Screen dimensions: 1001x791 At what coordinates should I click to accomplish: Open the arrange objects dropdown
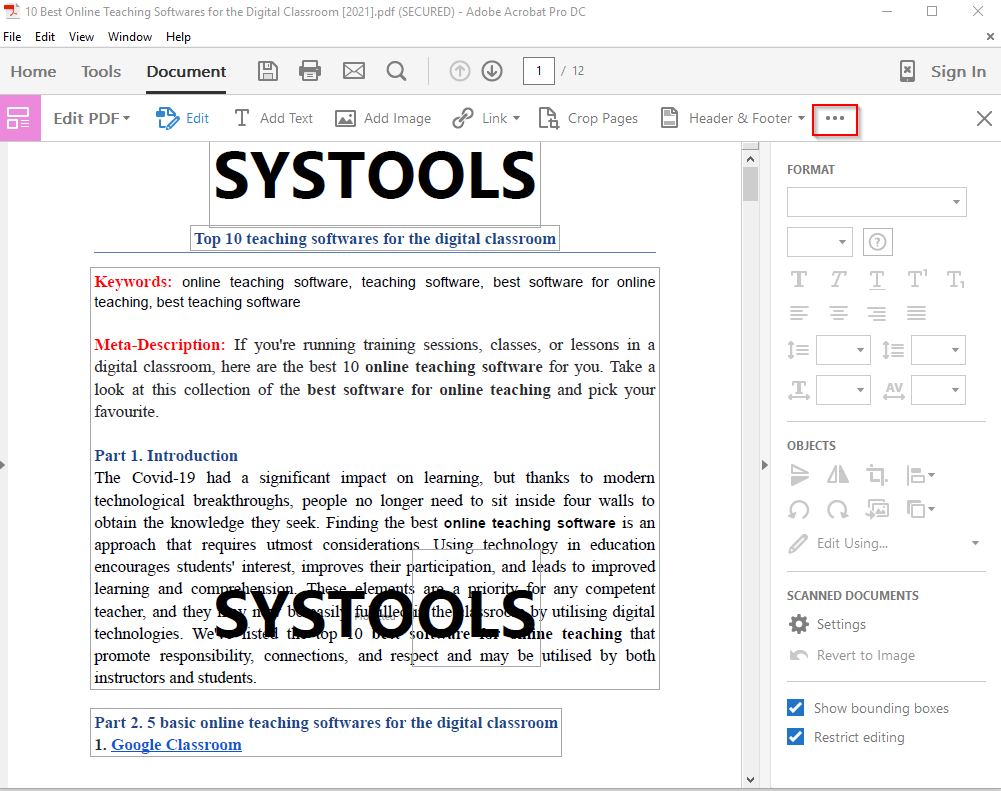click(x=920, y=509)
